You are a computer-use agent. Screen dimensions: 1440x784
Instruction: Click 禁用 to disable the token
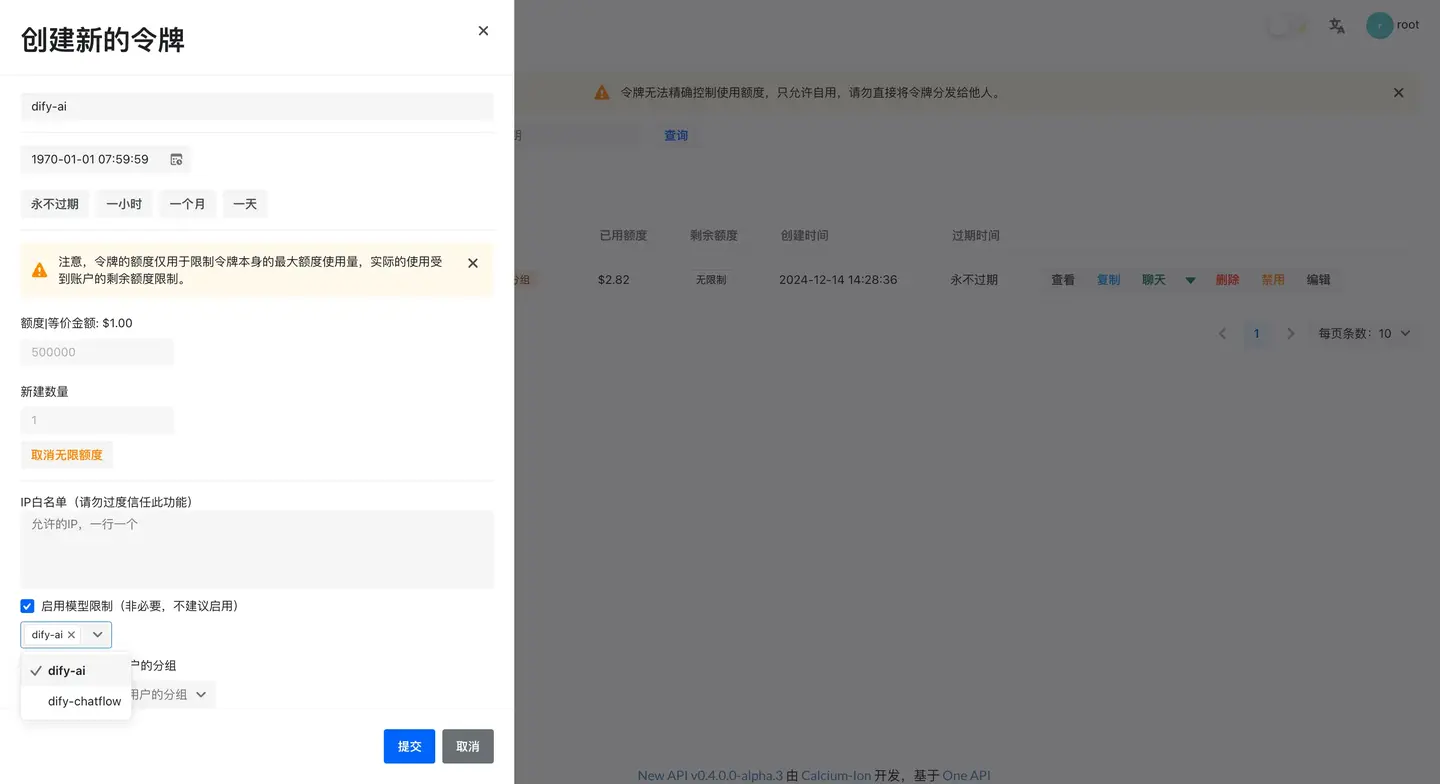pos(1273,280)
